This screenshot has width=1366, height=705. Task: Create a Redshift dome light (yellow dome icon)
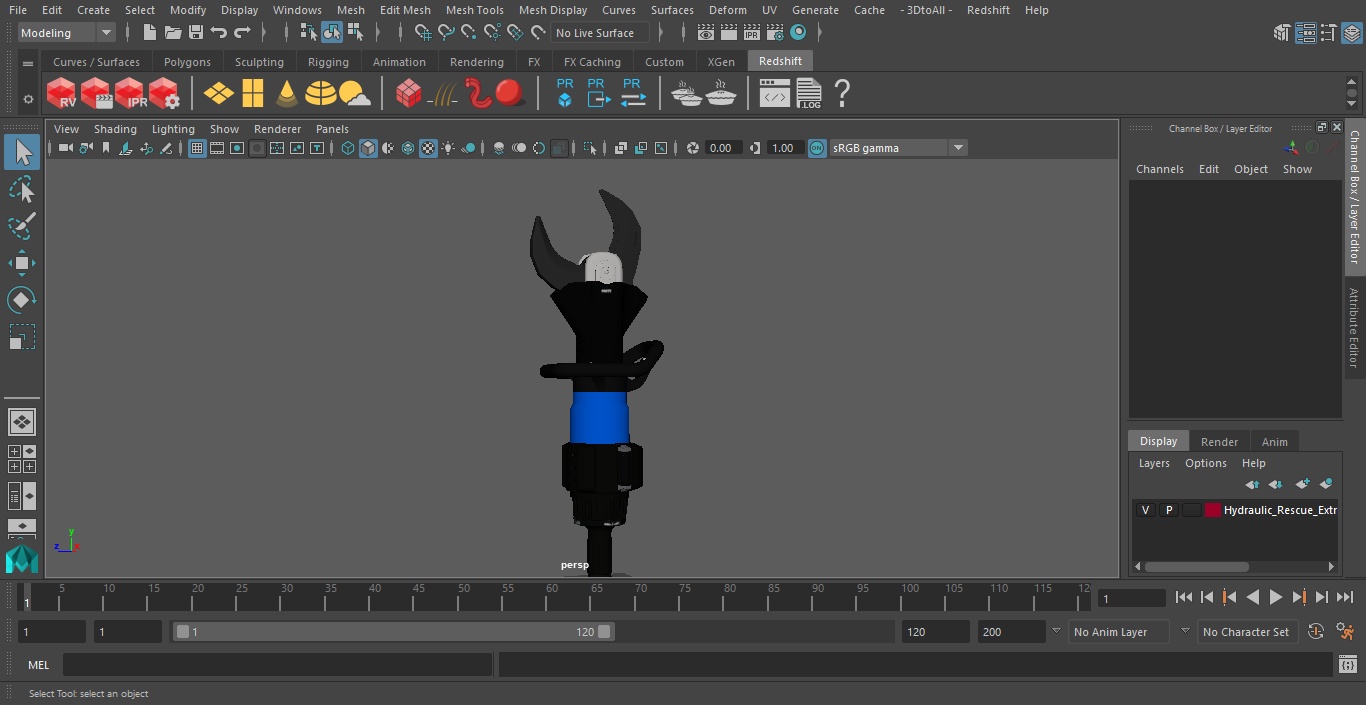[321, 94]
